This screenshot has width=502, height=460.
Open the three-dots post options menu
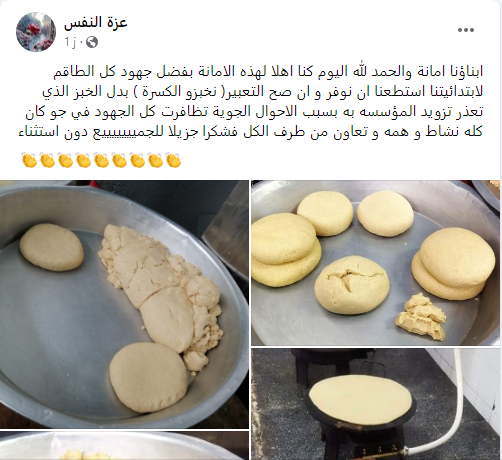point(466,30)
